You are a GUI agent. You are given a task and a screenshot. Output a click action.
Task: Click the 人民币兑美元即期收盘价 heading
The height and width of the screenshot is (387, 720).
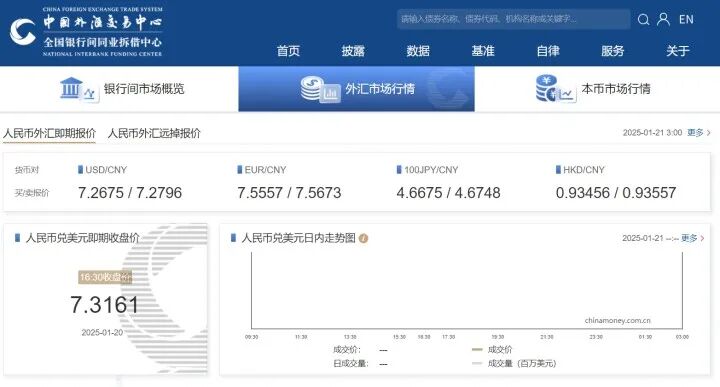[83, 238]
